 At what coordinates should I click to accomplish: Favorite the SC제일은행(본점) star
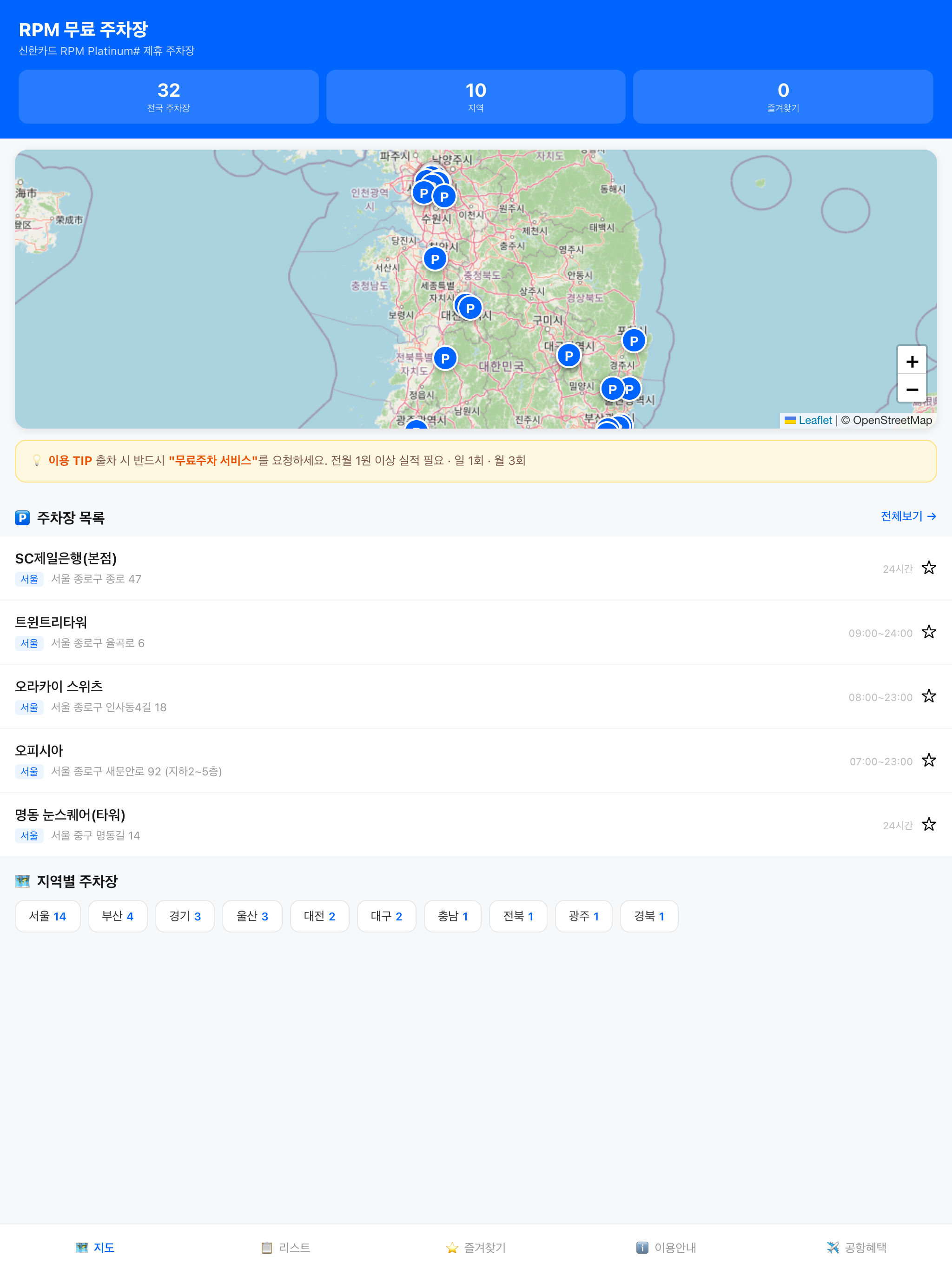[x=928, y=568]
